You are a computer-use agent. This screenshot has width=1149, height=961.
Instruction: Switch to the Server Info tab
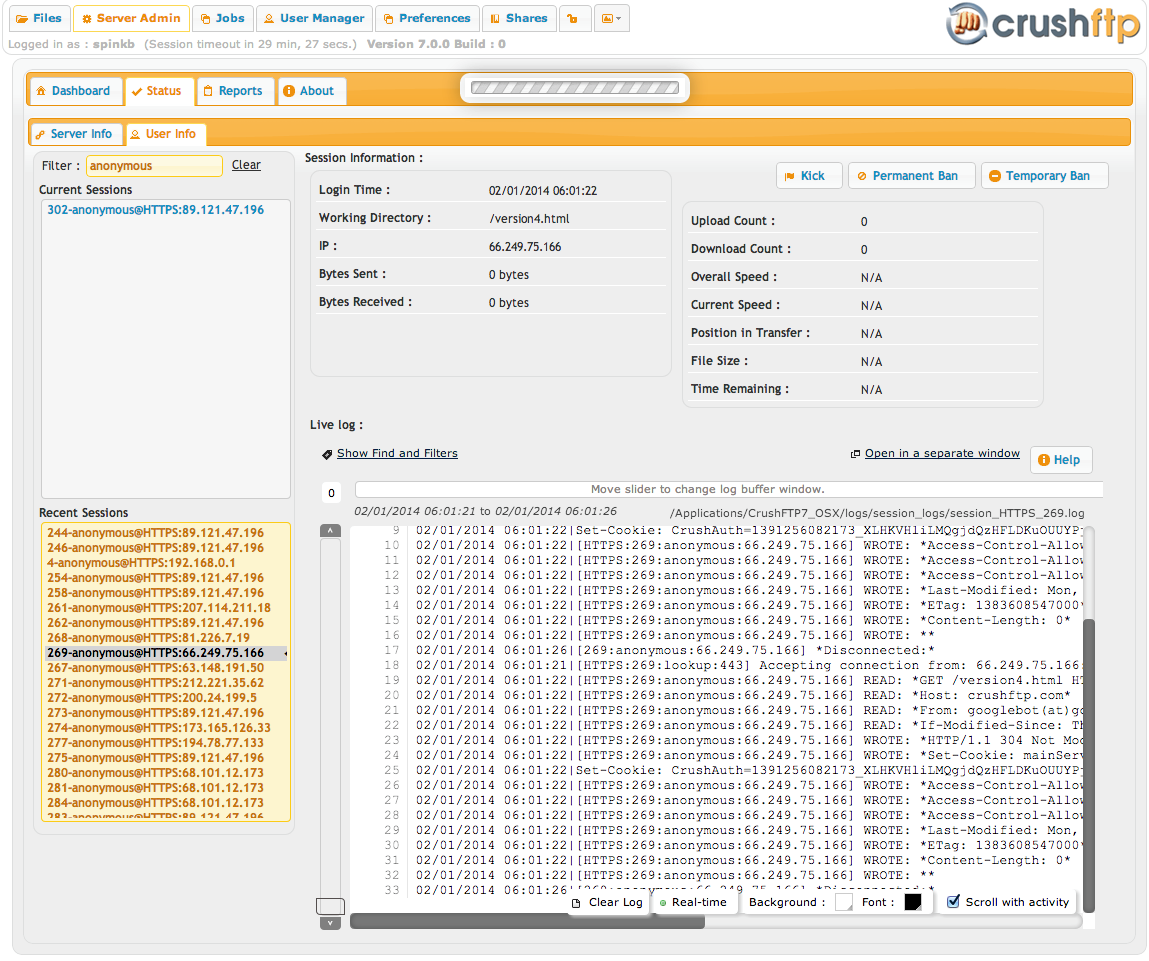point(75,133)
